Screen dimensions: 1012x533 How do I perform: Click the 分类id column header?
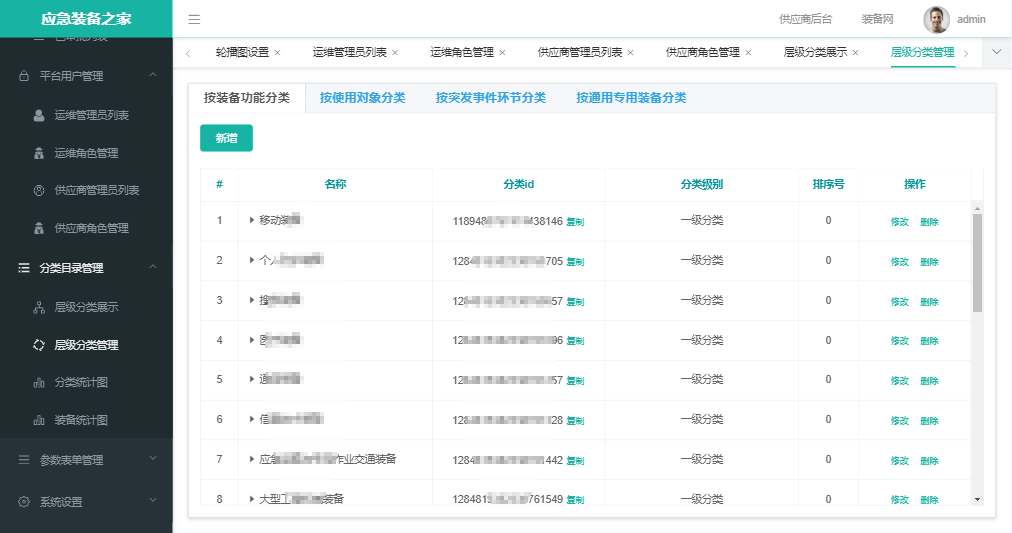518,185
